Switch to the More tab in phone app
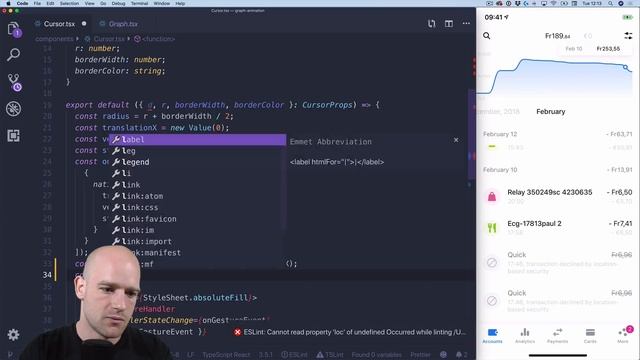 623,336
